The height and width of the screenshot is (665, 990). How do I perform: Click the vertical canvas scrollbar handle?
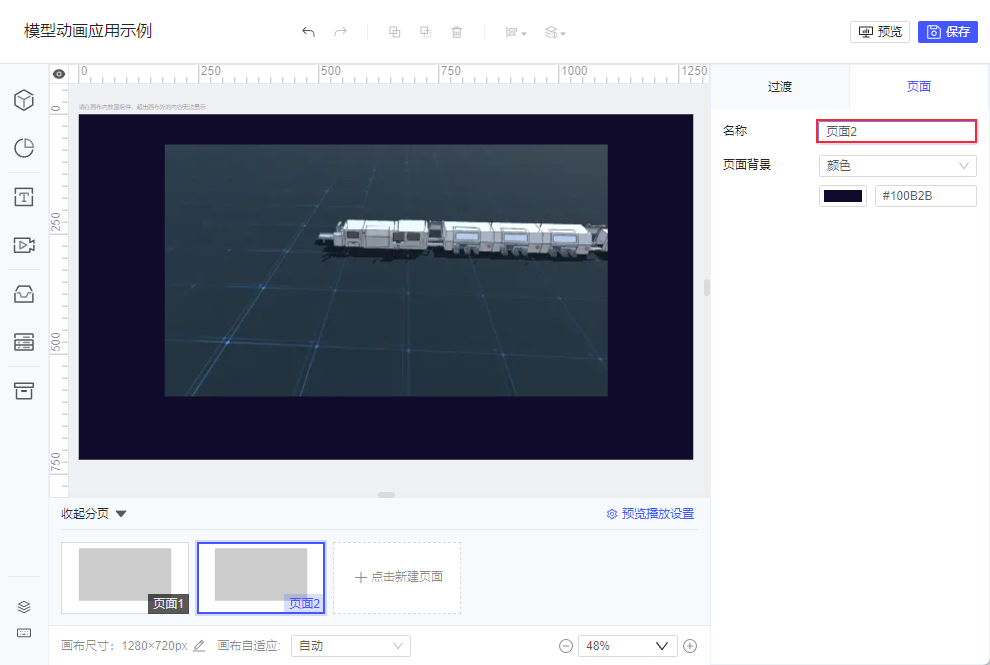tap(707, 287)
